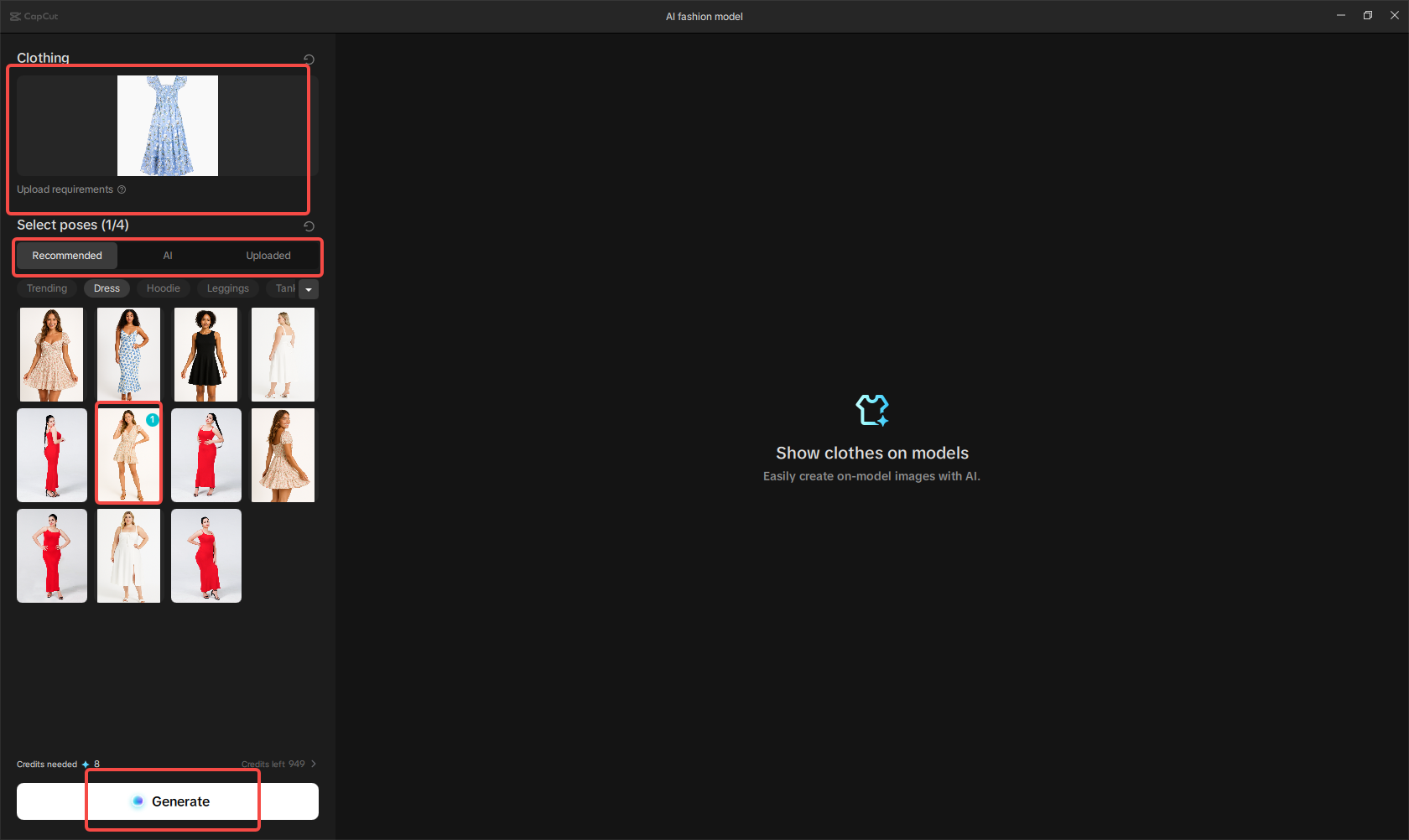Select the Dress filter chip

pos(107,288)
